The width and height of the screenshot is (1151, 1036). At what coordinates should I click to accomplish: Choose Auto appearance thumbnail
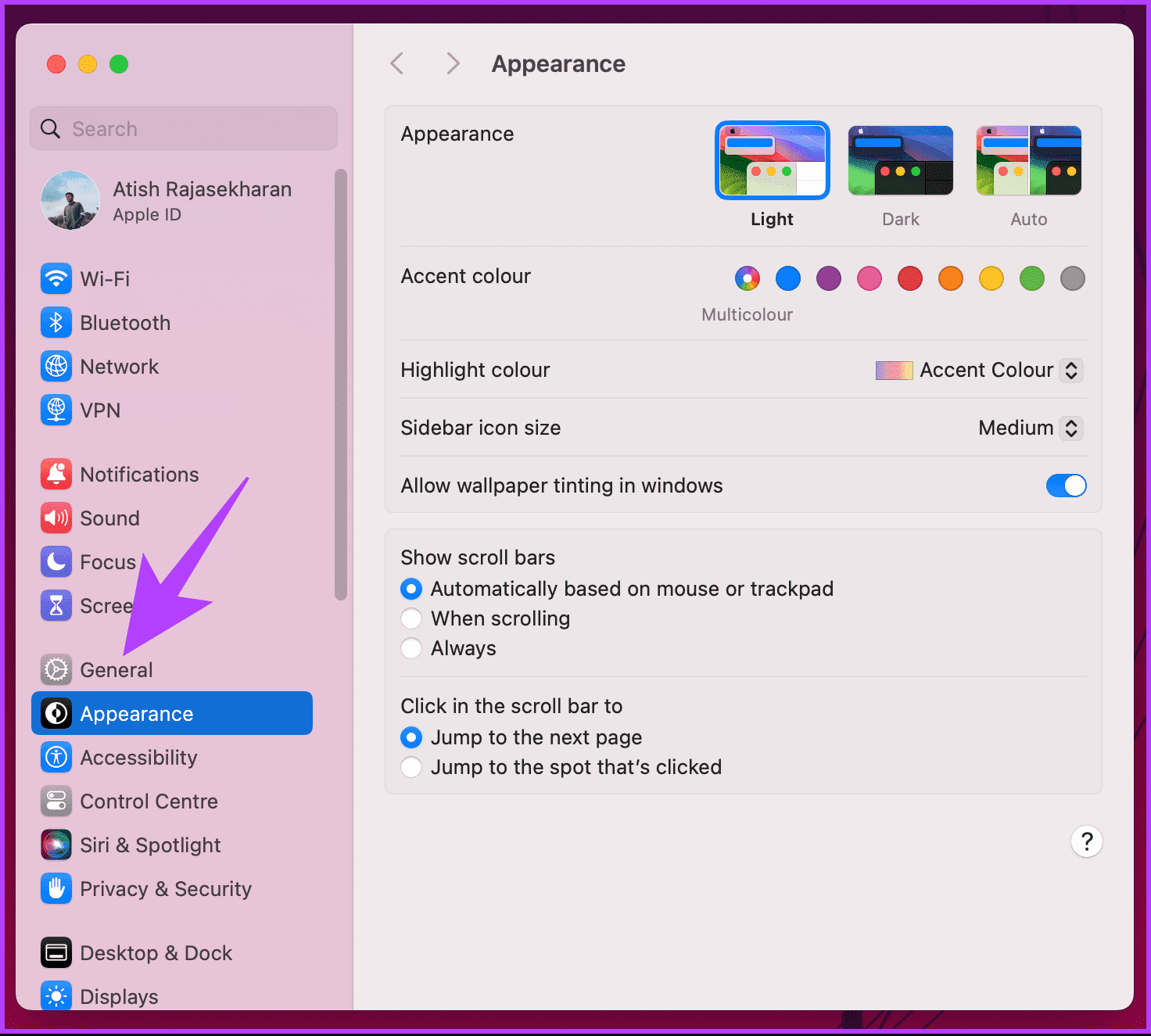point(1029,160)
